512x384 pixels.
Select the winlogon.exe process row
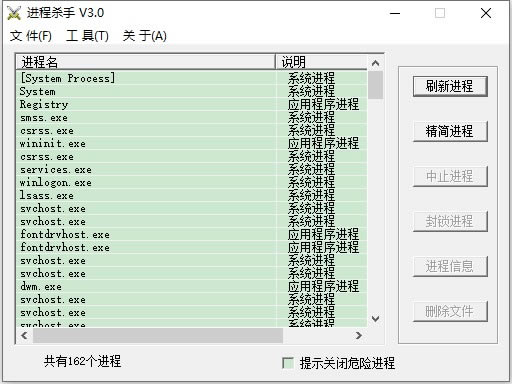[x=192, y=182]
